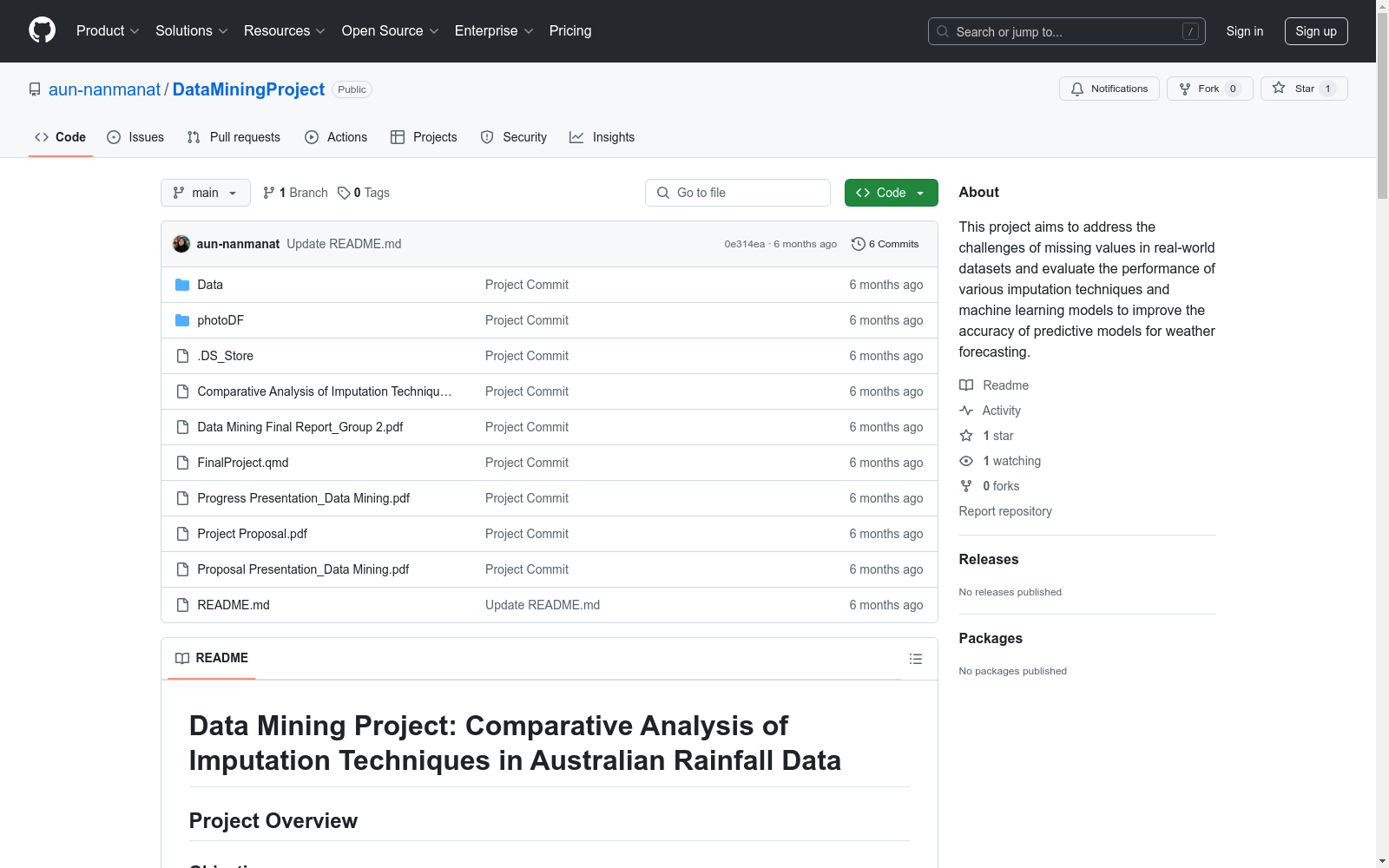Open Update README.md commit in README.md row

(x=543, y=605)
